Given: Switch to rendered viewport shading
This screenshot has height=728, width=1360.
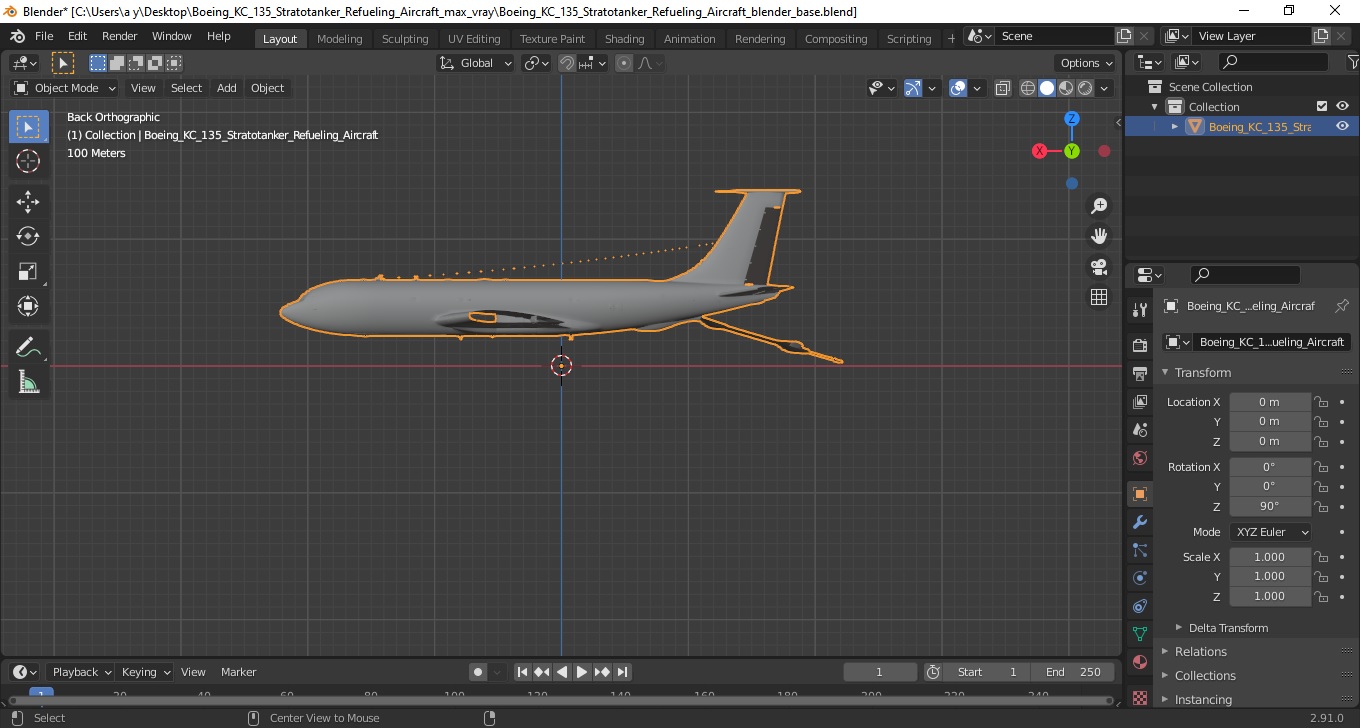Looking at the screenshot, I should (x=1085, y=88).
